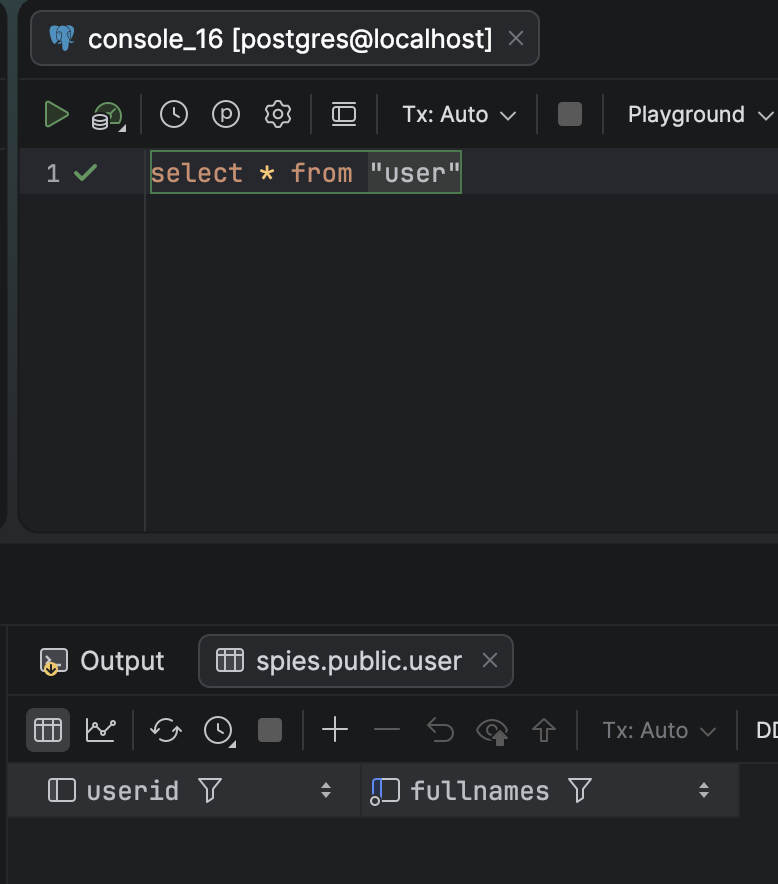This screenshot has height=884, width=778.
Task: Add a new row with the plus icon
Action: [x=335, y=730]
